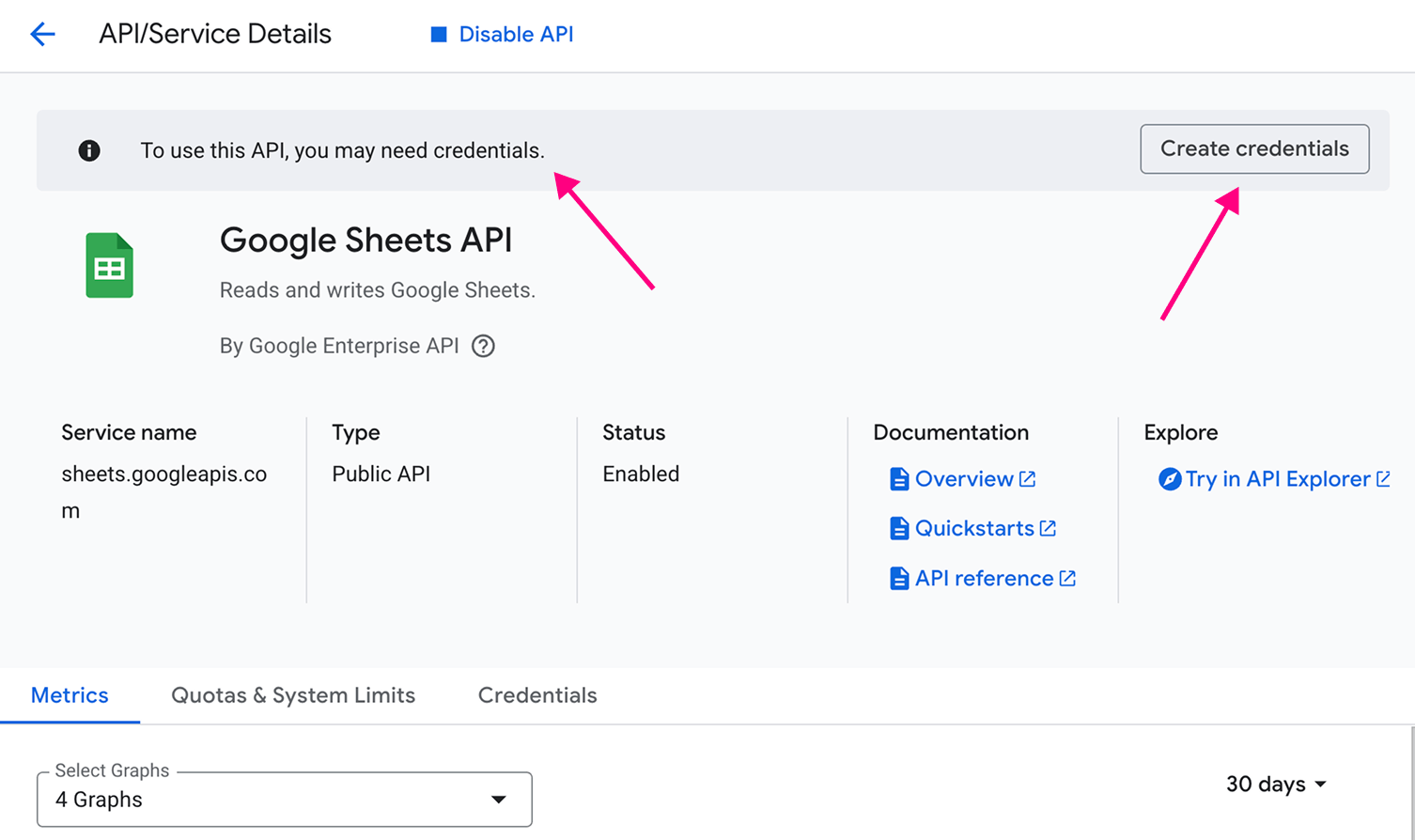The width and height of the screenshot is (1415, 840).
Task: Switch to the Metrics tab
Action: pos(70,695)
